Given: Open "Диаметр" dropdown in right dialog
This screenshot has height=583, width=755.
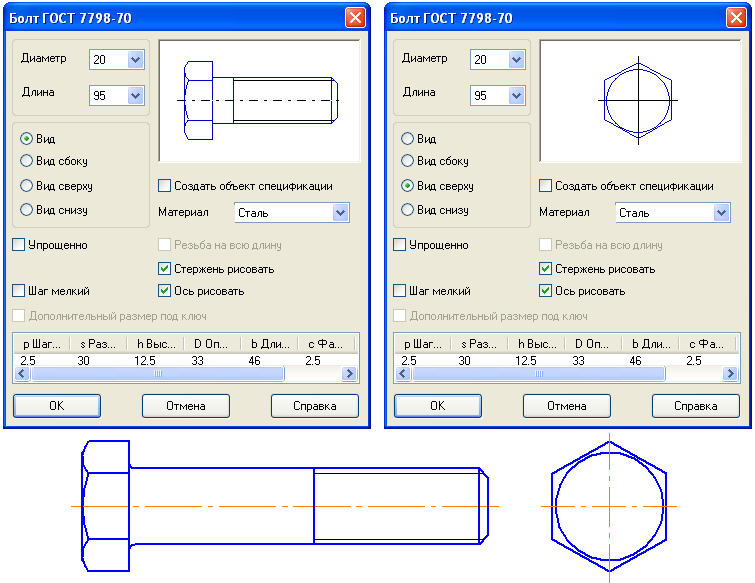Looking at the screenshot, I should [x=517, y=60].
